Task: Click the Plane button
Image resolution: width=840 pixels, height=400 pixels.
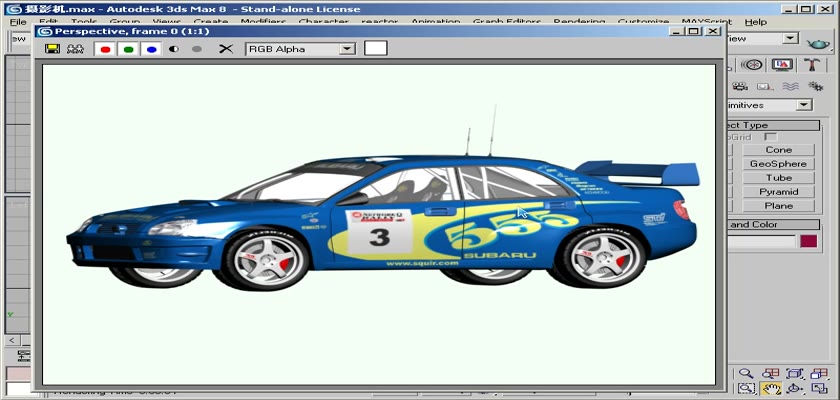Action: [x=778, y=206]
